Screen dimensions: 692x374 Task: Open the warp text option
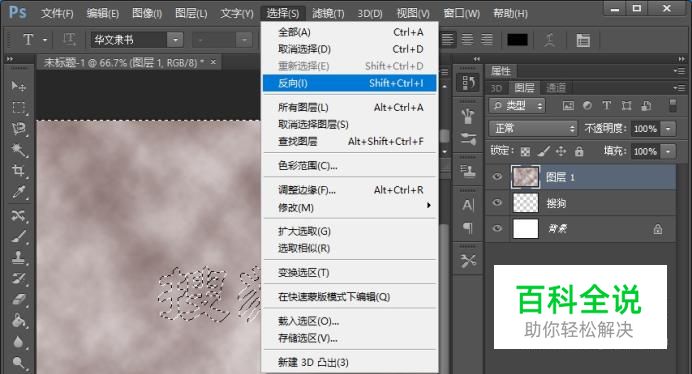[549, 40]
